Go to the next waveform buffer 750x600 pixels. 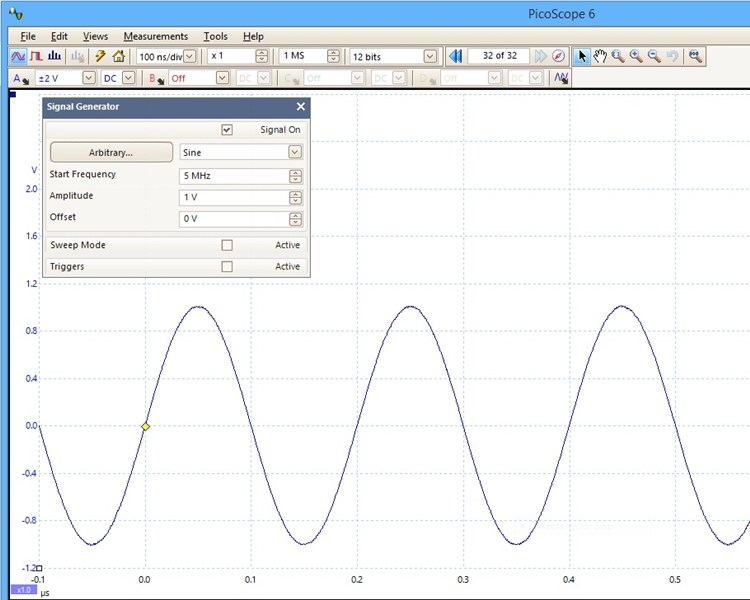click(540, 56)
